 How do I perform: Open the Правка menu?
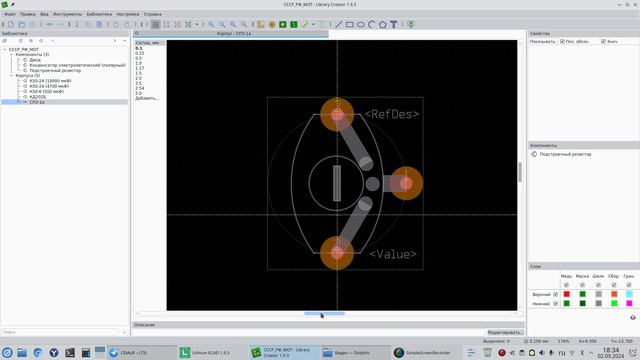point(28,14)
